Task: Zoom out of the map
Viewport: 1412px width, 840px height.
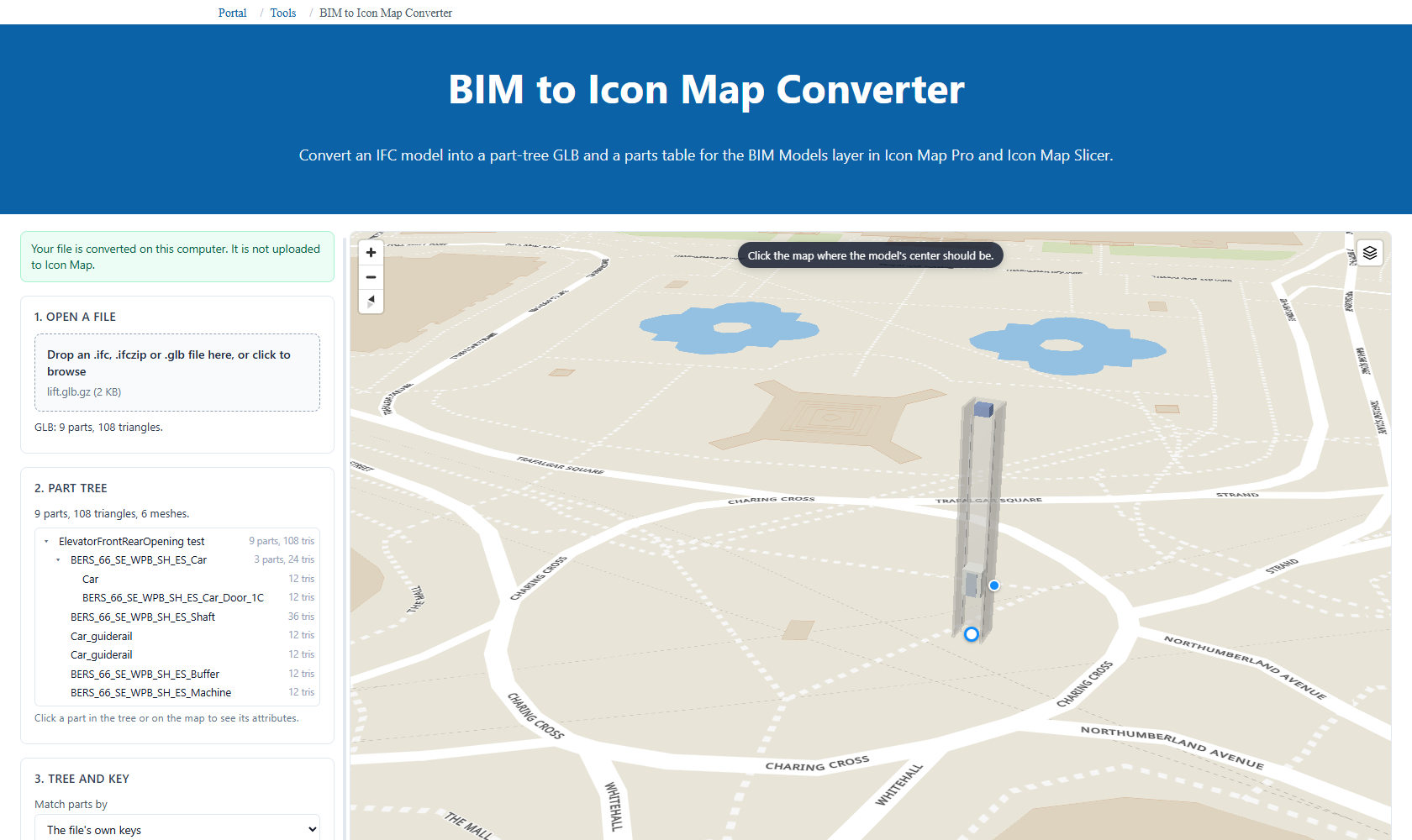Action: [371, 276]
